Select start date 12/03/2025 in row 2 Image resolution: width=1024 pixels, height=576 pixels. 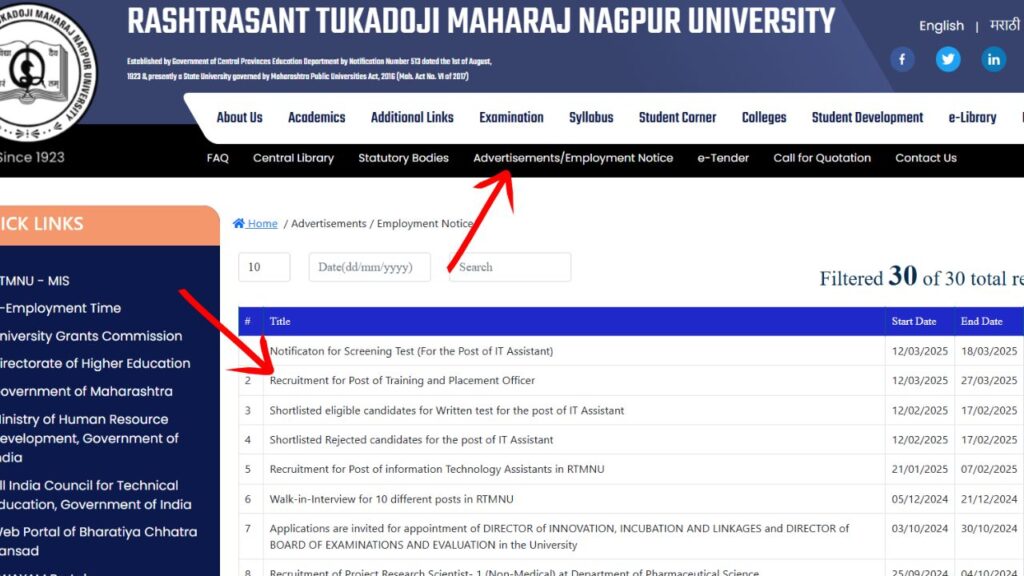920,380
